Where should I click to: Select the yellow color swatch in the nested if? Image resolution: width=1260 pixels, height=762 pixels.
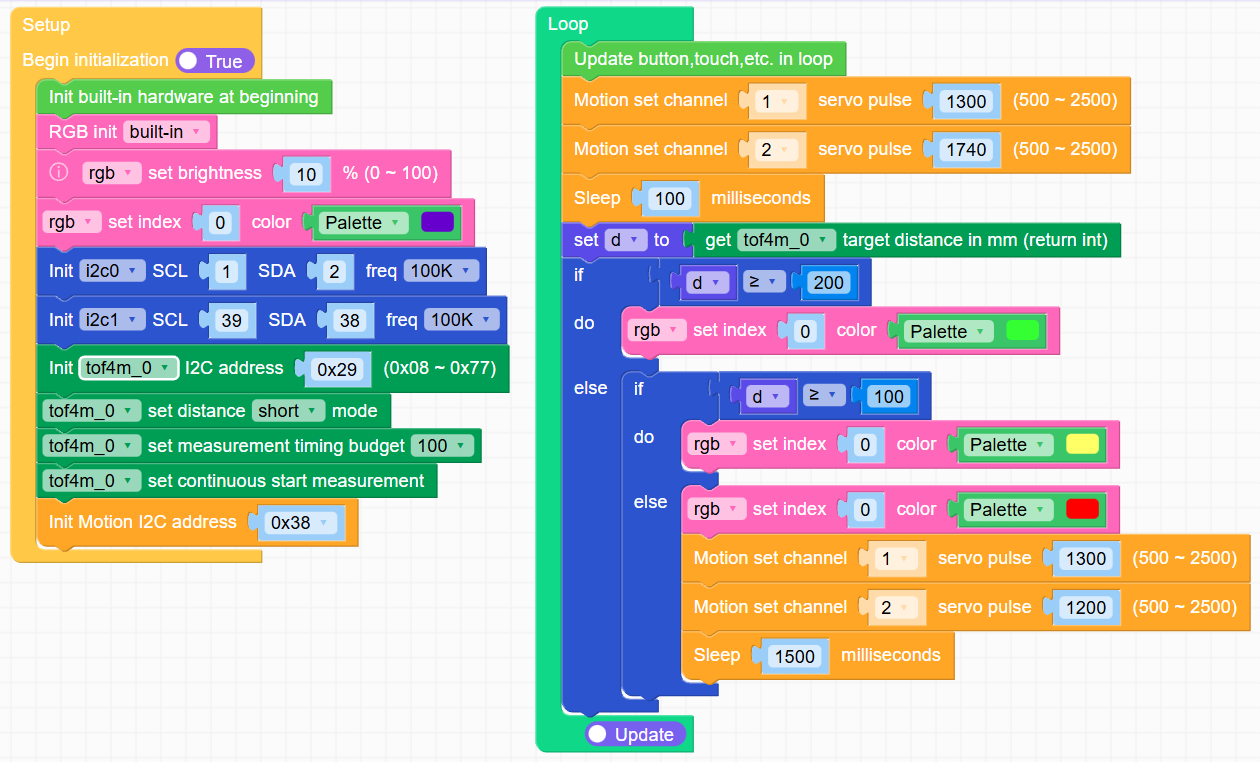(x=1083, y=444)
